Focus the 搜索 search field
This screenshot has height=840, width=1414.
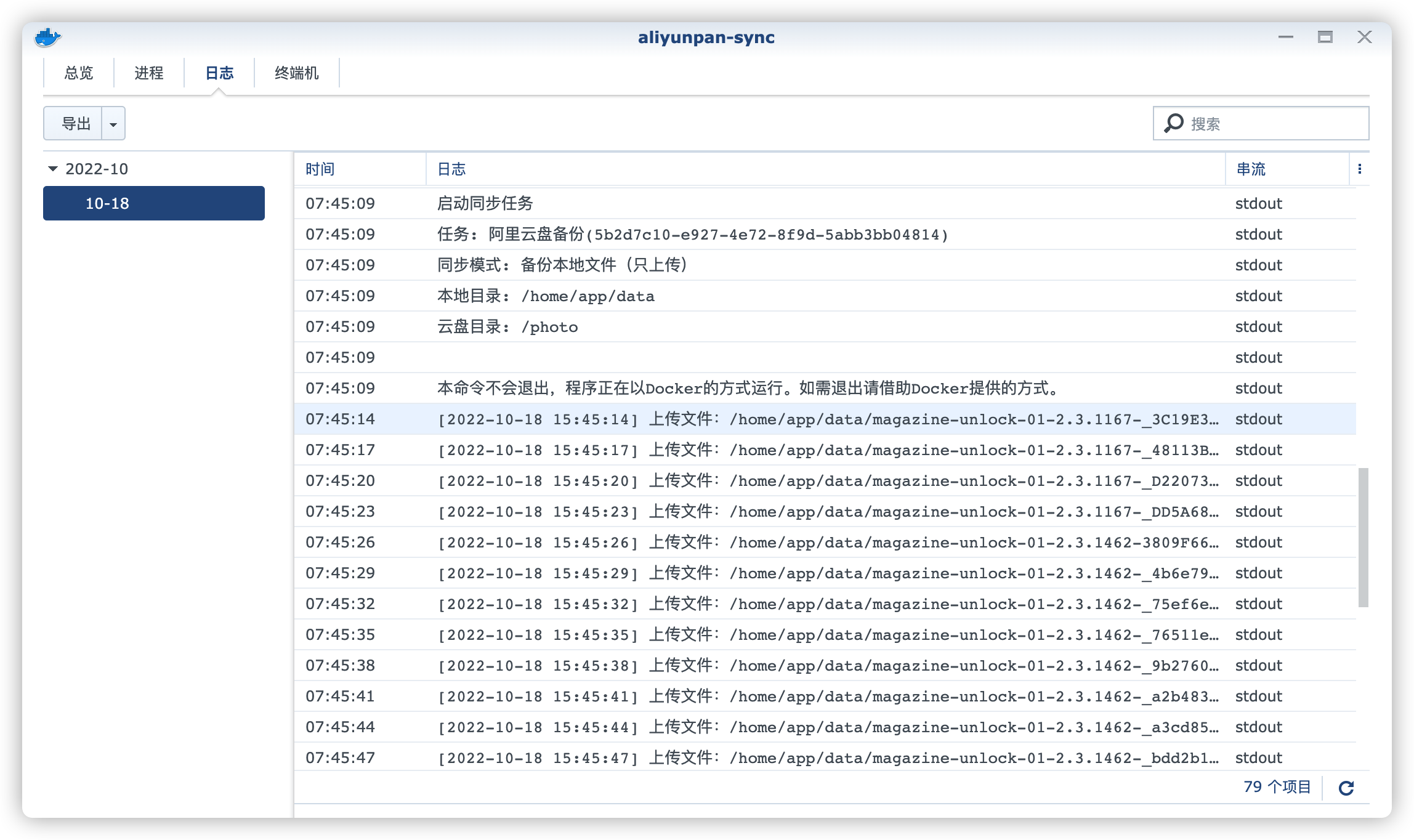click(x=1261, y=123)
